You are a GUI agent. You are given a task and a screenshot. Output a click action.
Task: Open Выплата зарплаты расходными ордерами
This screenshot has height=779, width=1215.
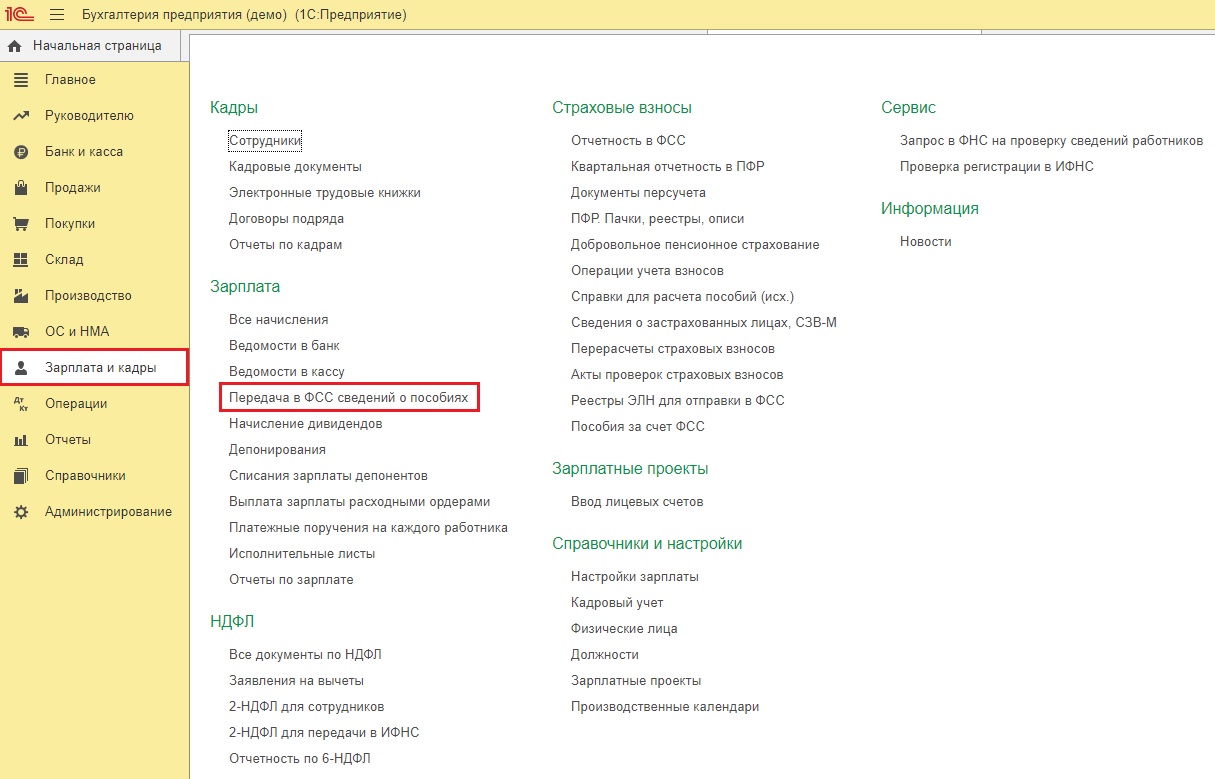point(359,502)
